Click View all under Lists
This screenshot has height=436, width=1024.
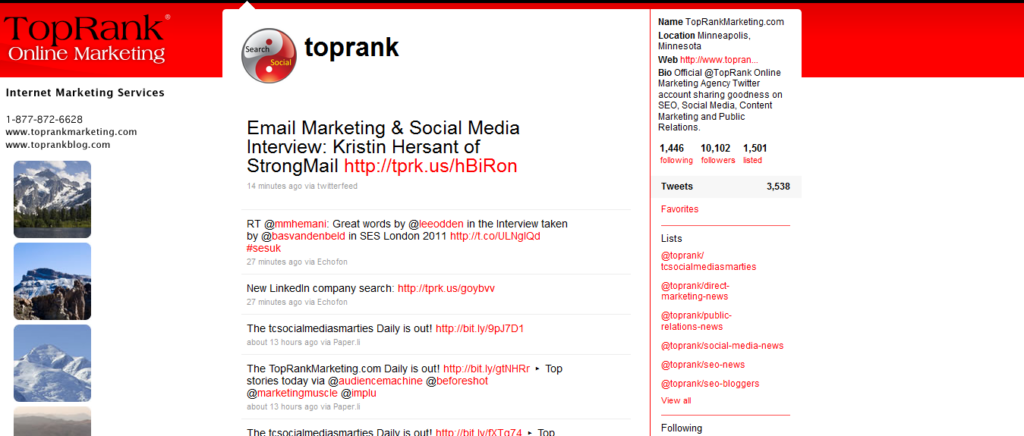676,401
